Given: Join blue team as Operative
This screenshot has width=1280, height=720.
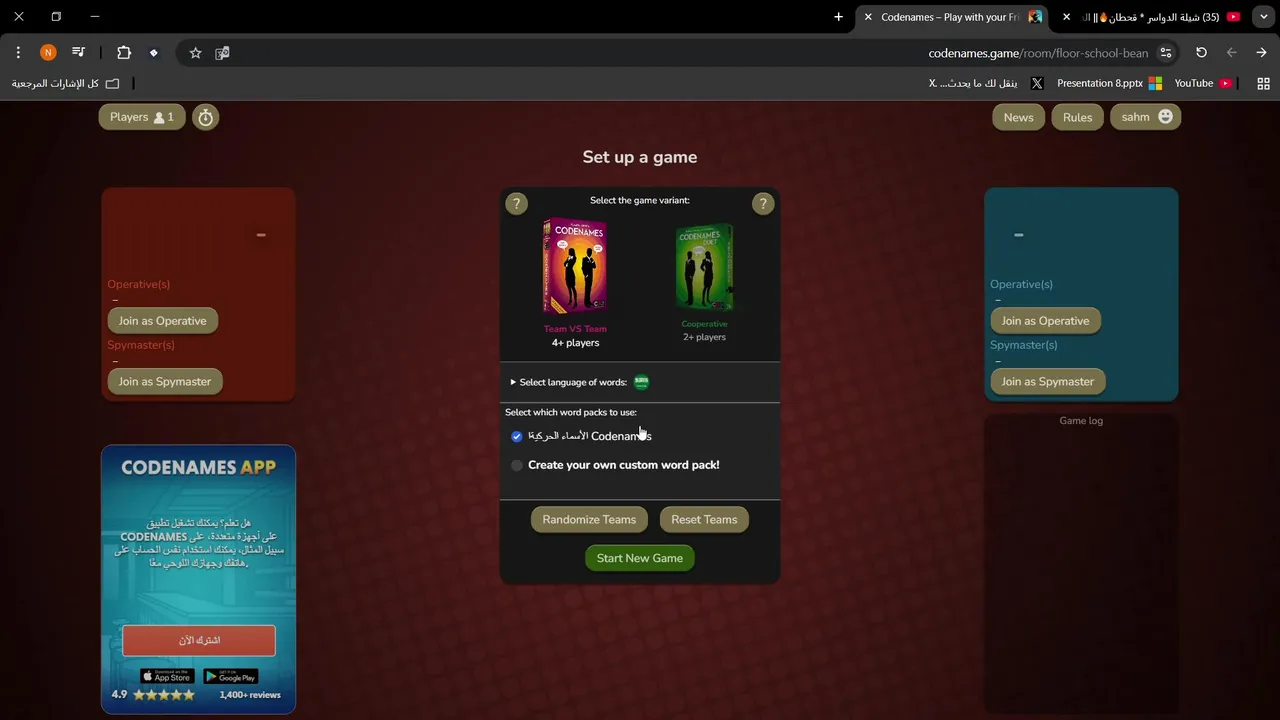Looking at the screenshot, I should pyautogui.click(x=1046, y=321).
